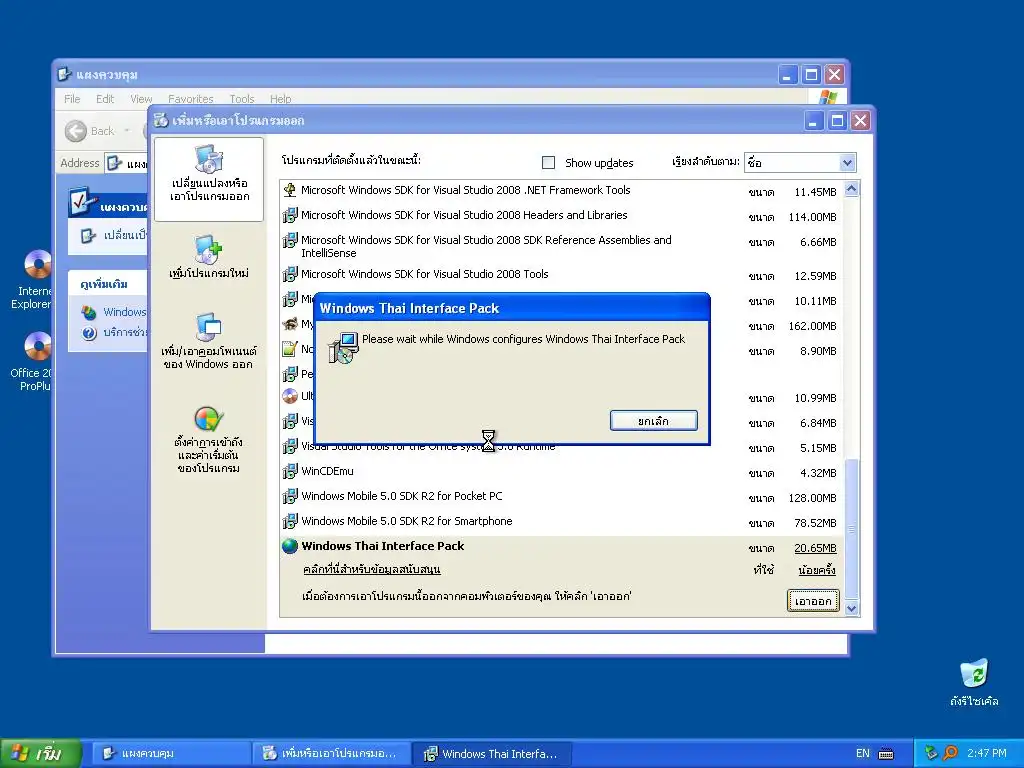This screenshot has height=768, width=1024.
Task: Click icon of Windows Mobile SDK Pocket PC
Action: coord(290,496)
